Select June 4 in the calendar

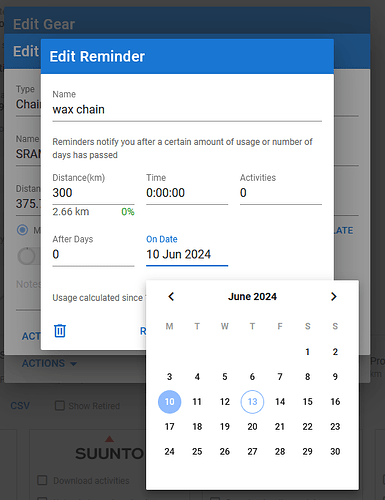[x=197, y=377]
